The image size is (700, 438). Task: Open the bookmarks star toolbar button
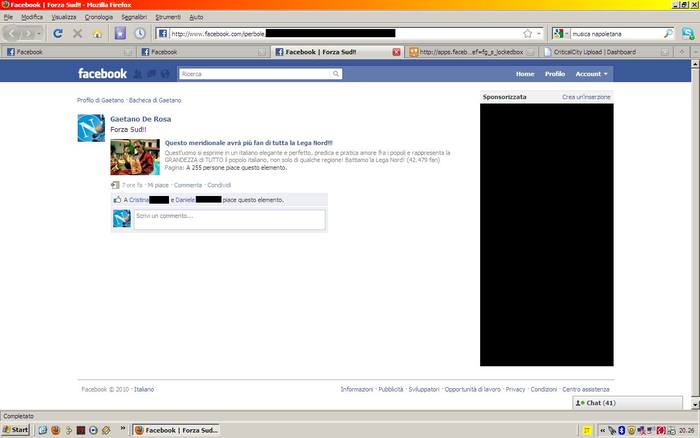(x=120, y=33)
